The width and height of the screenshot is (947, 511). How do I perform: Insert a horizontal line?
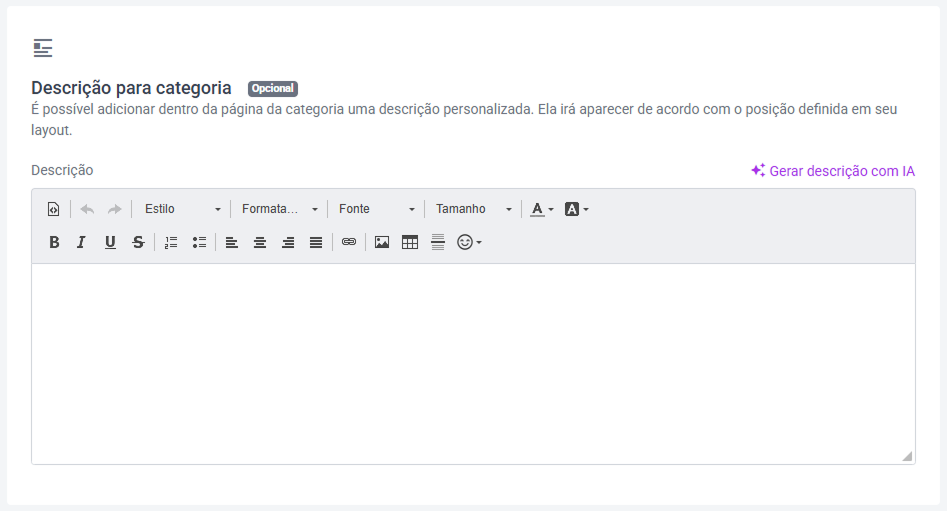[x=438, y=242]
